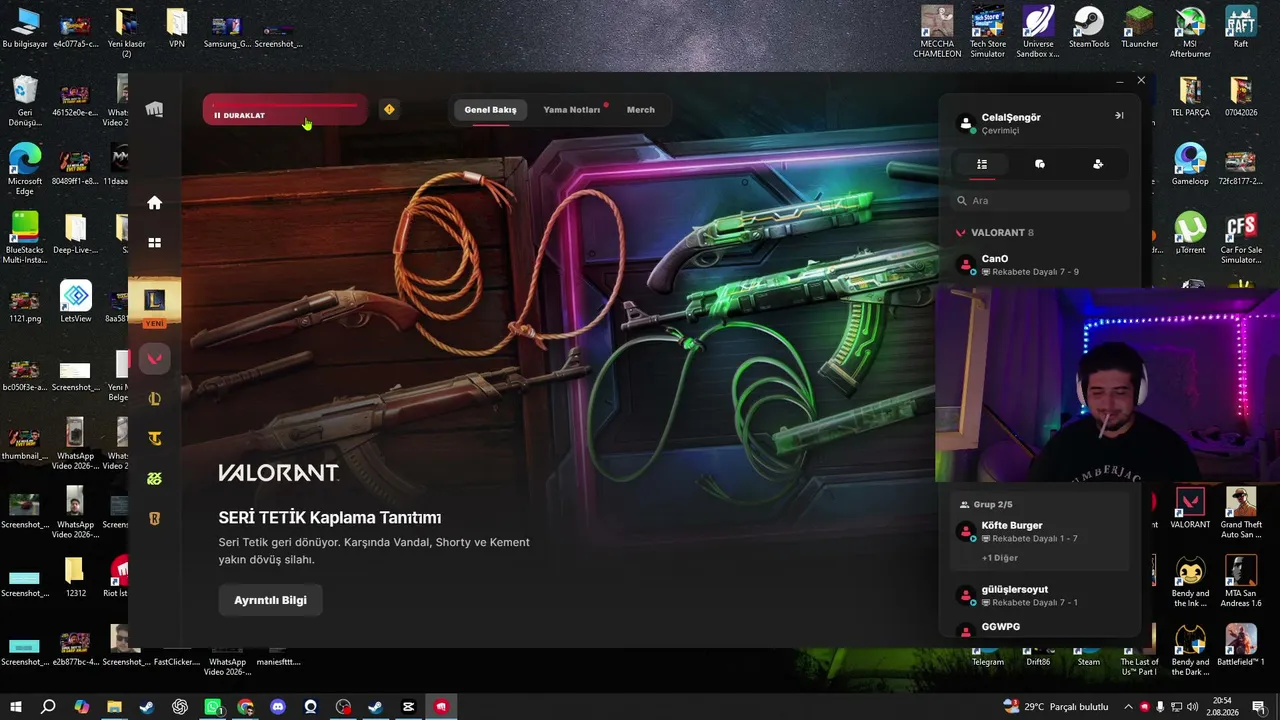
Task: Collapse the friends social panel
Action: click(1119, 115)
